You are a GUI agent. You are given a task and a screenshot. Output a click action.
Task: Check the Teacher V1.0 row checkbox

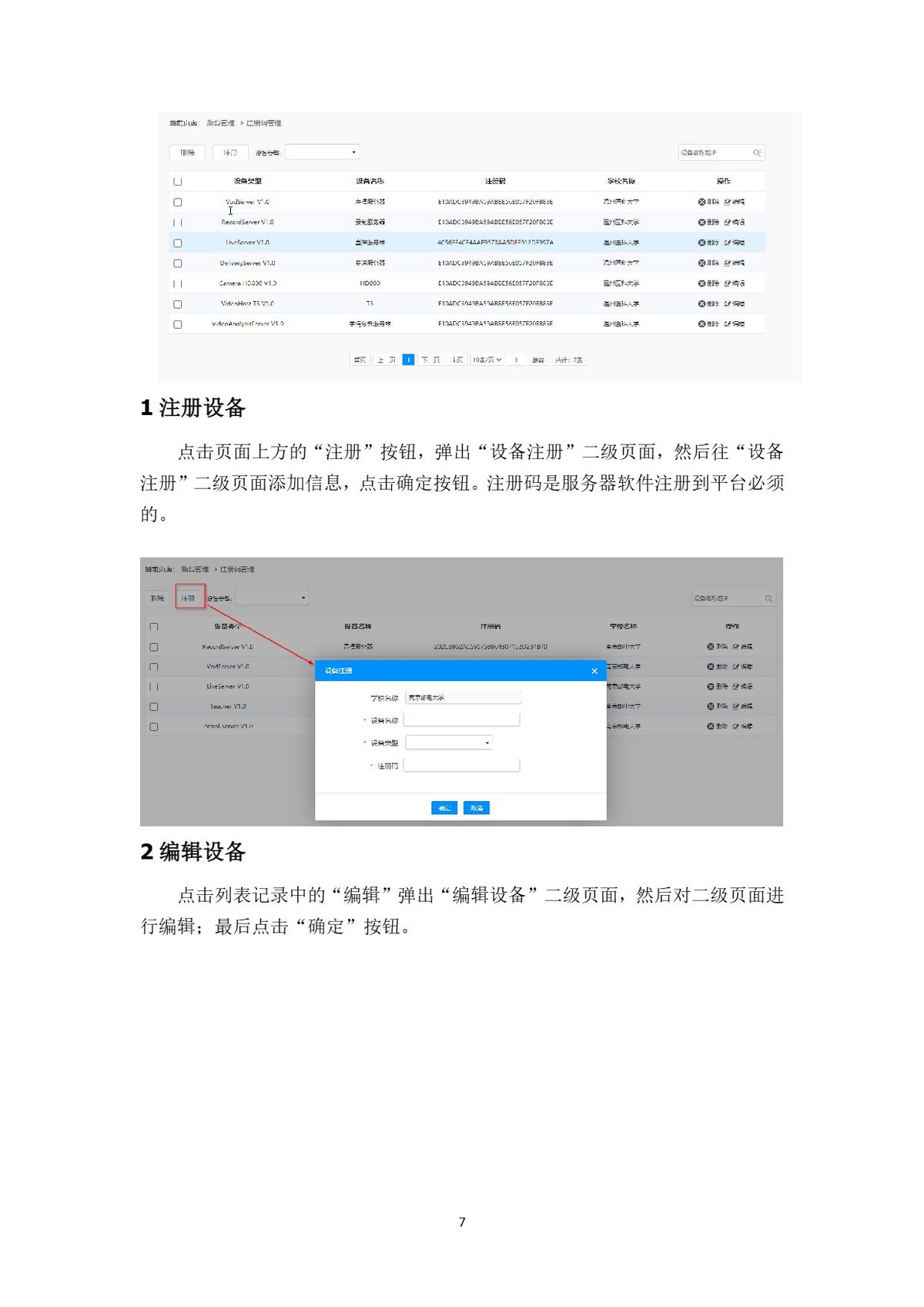point(154,706)
